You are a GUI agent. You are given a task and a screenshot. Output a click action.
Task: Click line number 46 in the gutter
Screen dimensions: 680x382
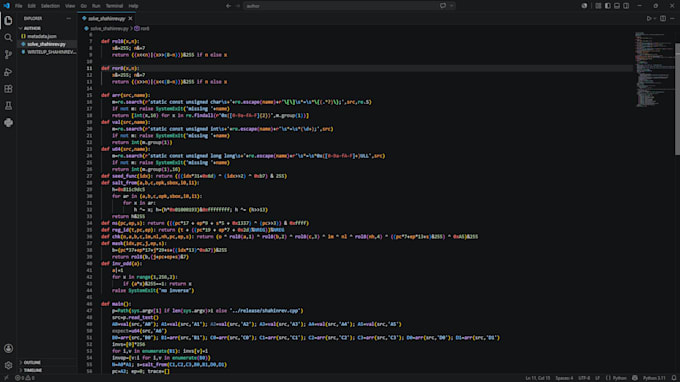89,304
